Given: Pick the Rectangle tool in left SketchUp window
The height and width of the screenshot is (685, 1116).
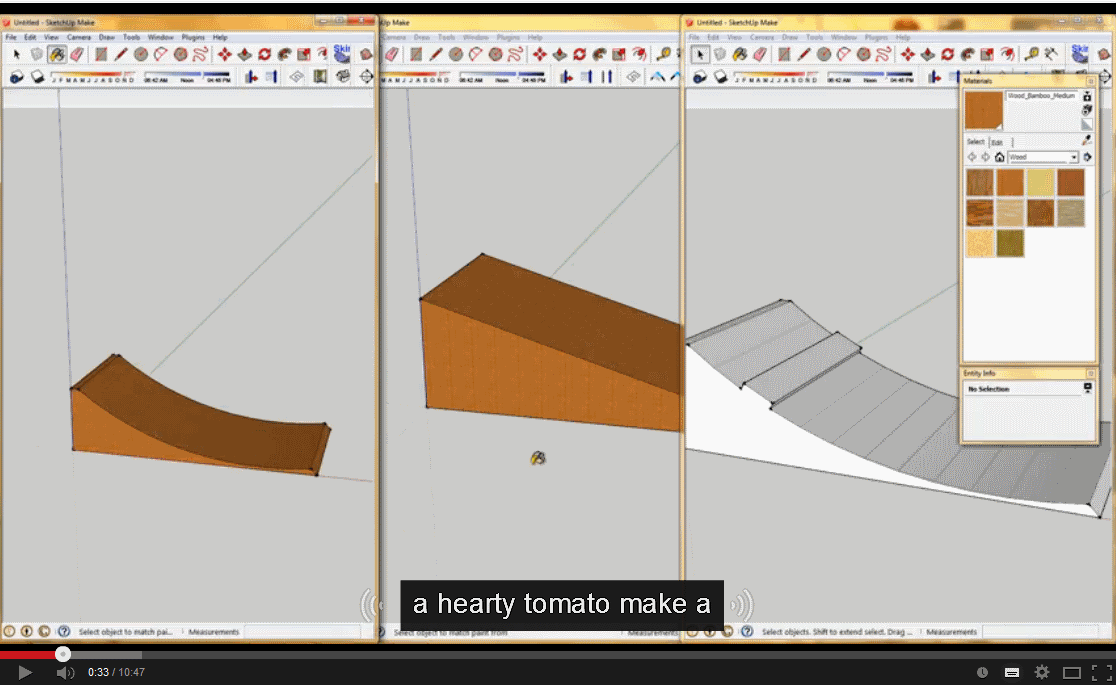Looking at the screenshot, I should tap(101, 54).
